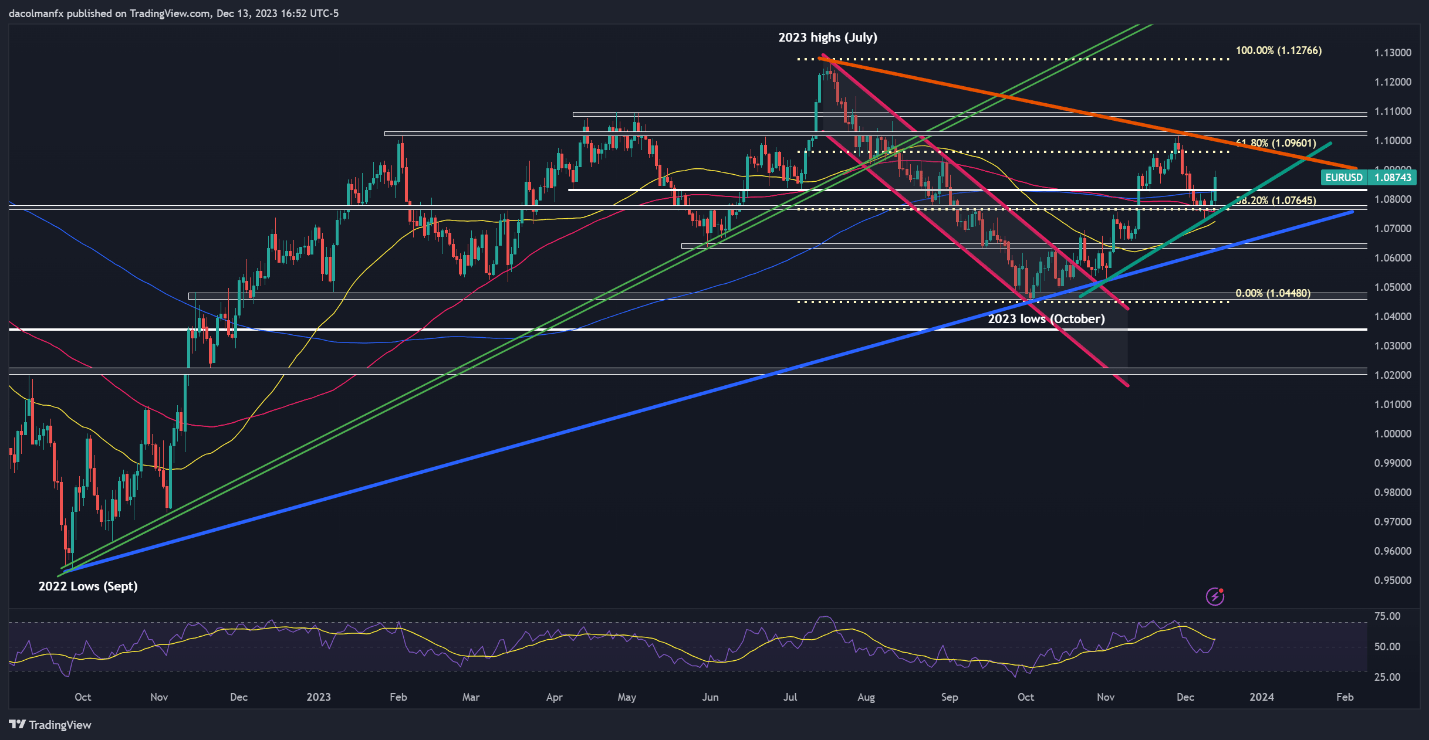1429x740 pixels.
Task: Click the 2024 label on time axis
Action: click(x=1263, y=697)
